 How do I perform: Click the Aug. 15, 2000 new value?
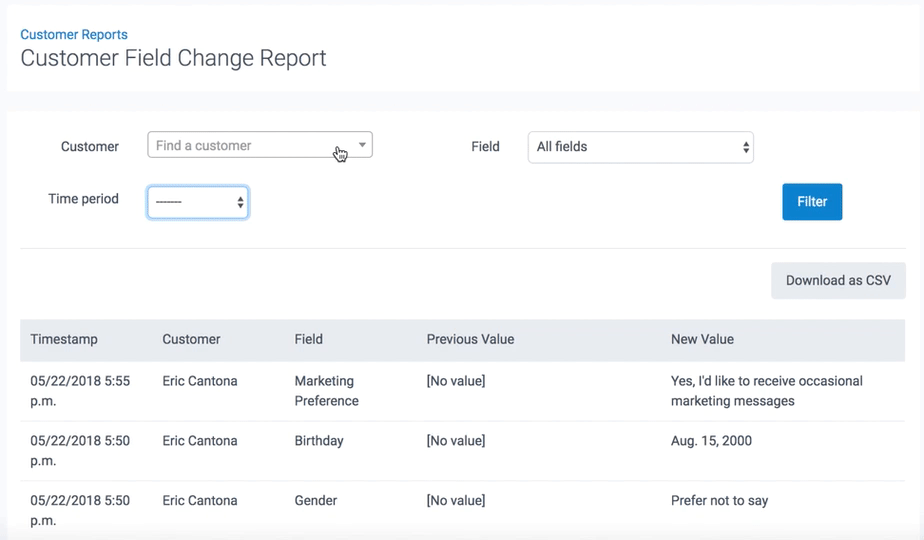coord(711,441)
